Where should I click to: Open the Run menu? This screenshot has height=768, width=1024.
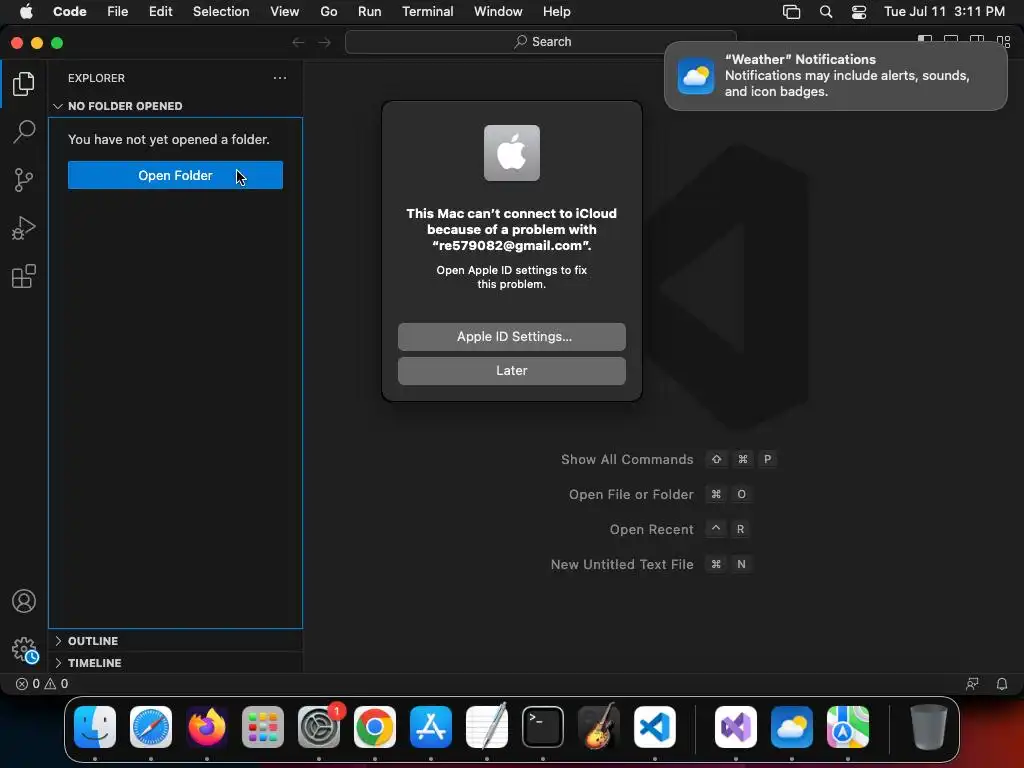[370, 12]
